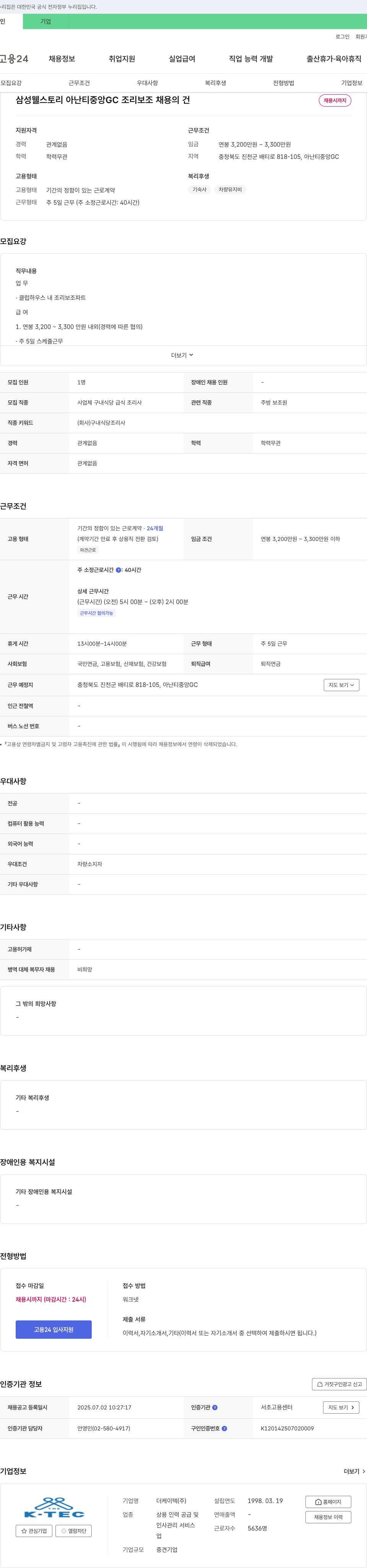Click the 퇴직연금 value
Viewport: 367px width, 1568px height.
tap(271, 664)
